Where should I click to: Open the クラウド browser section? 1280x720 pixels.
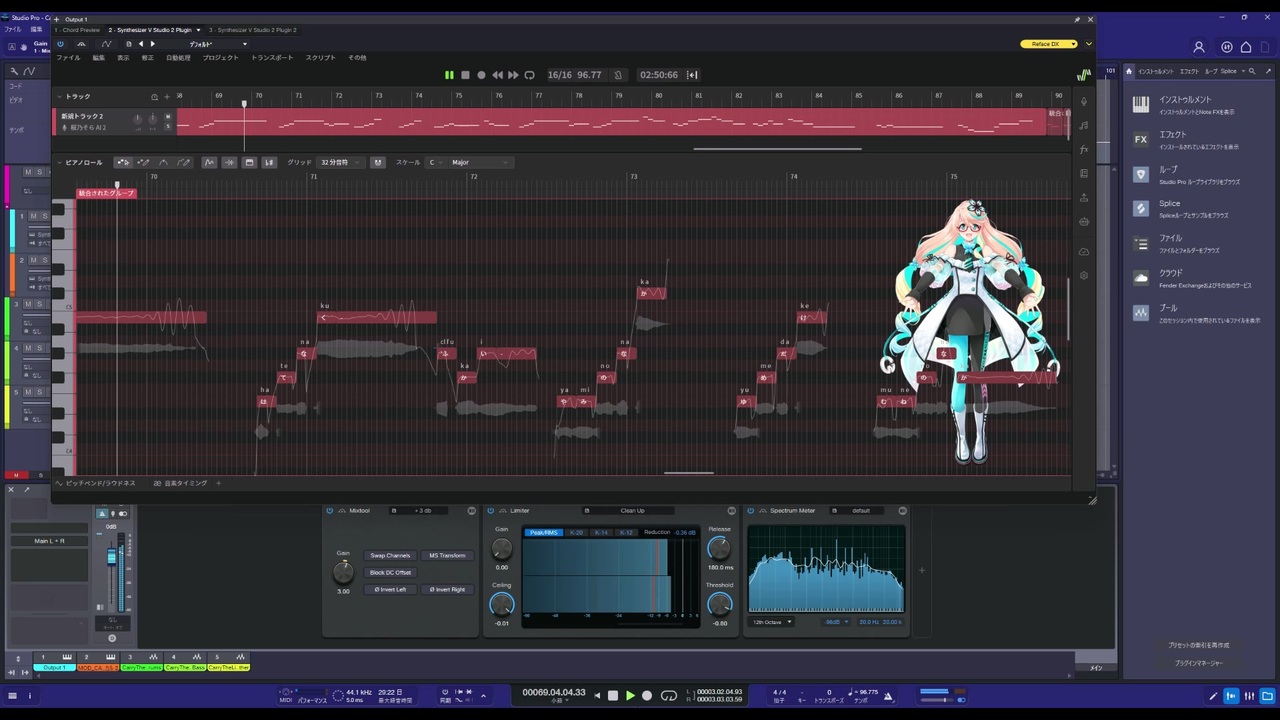click(1198, 278)
